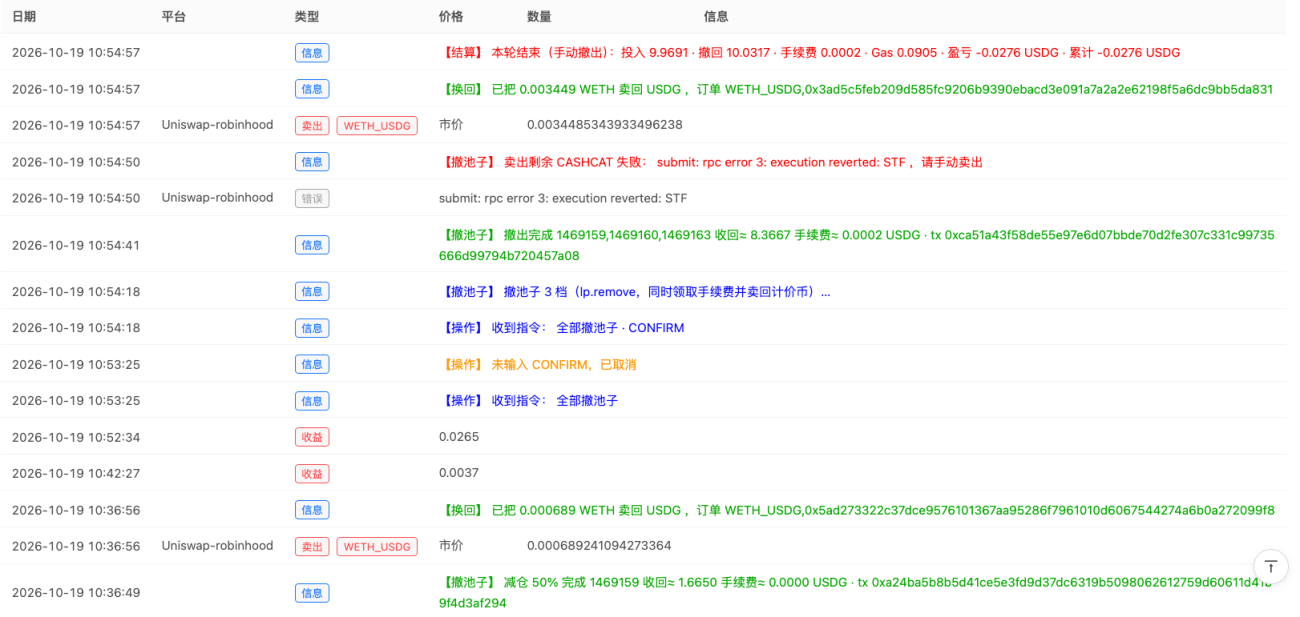Click 市价 in the 0.000689241094273364 row
Image resolution: width=1300 pixels, height=617 pixels.
(x=451, y=546)
